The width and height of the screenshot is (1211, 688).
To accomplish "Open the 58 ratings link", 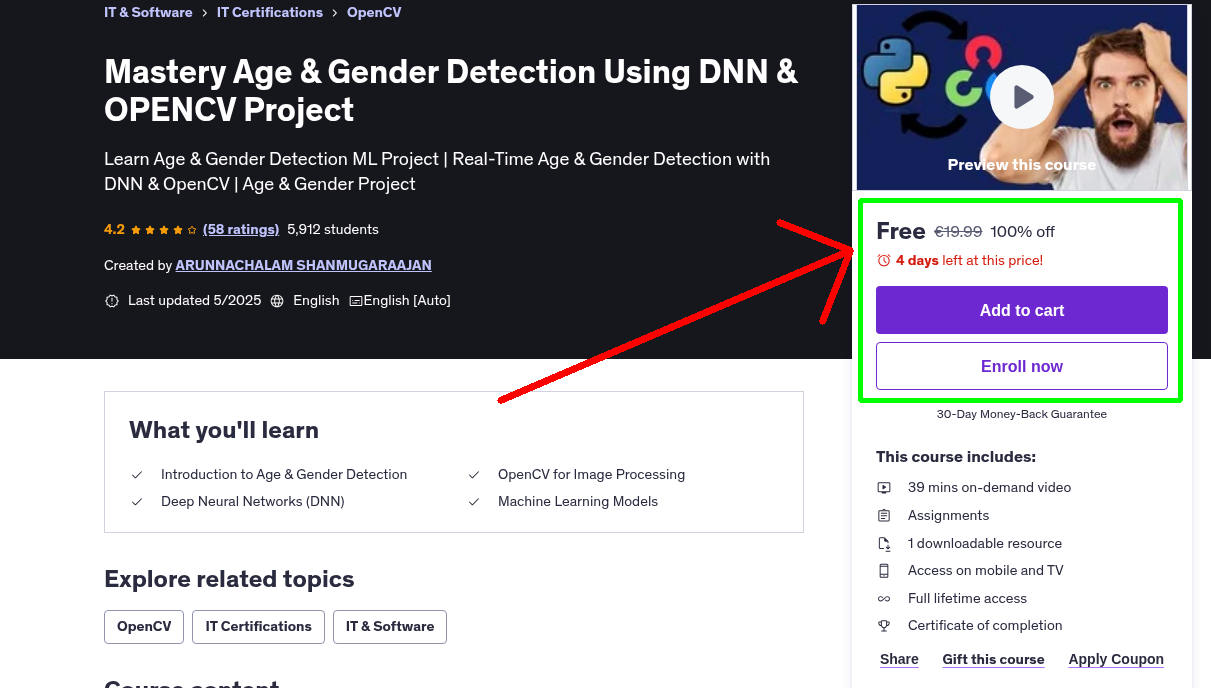I will [241, 229].
